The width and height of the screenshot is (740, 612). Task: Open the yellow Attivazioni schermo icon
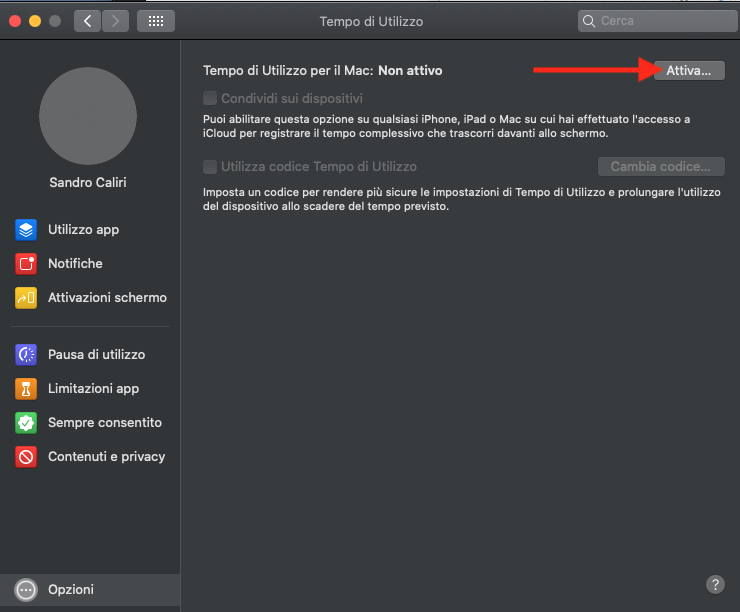coord(26,298)
